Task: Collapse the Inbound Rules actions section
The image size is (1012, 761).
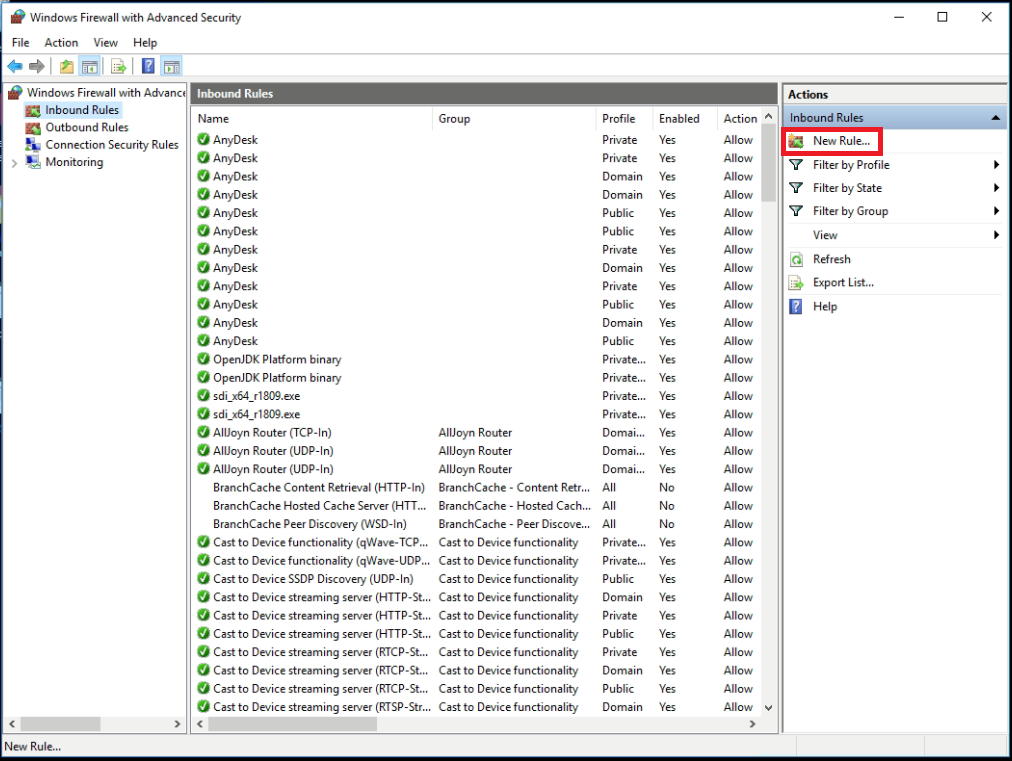Action: click(996, 117)
